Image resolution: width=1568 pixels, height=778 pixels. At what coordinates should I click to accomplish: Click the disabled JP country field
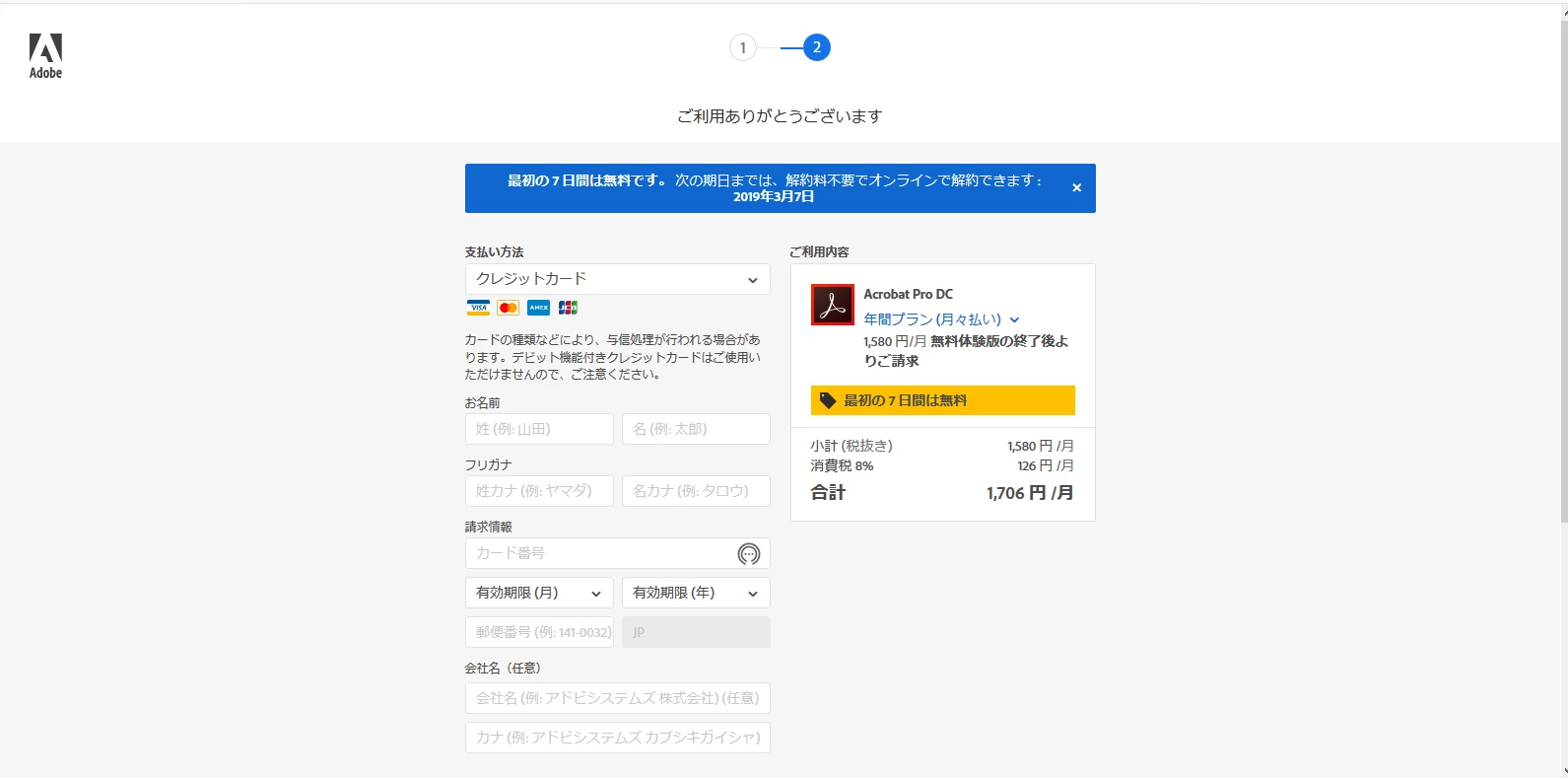pos(696,632)
